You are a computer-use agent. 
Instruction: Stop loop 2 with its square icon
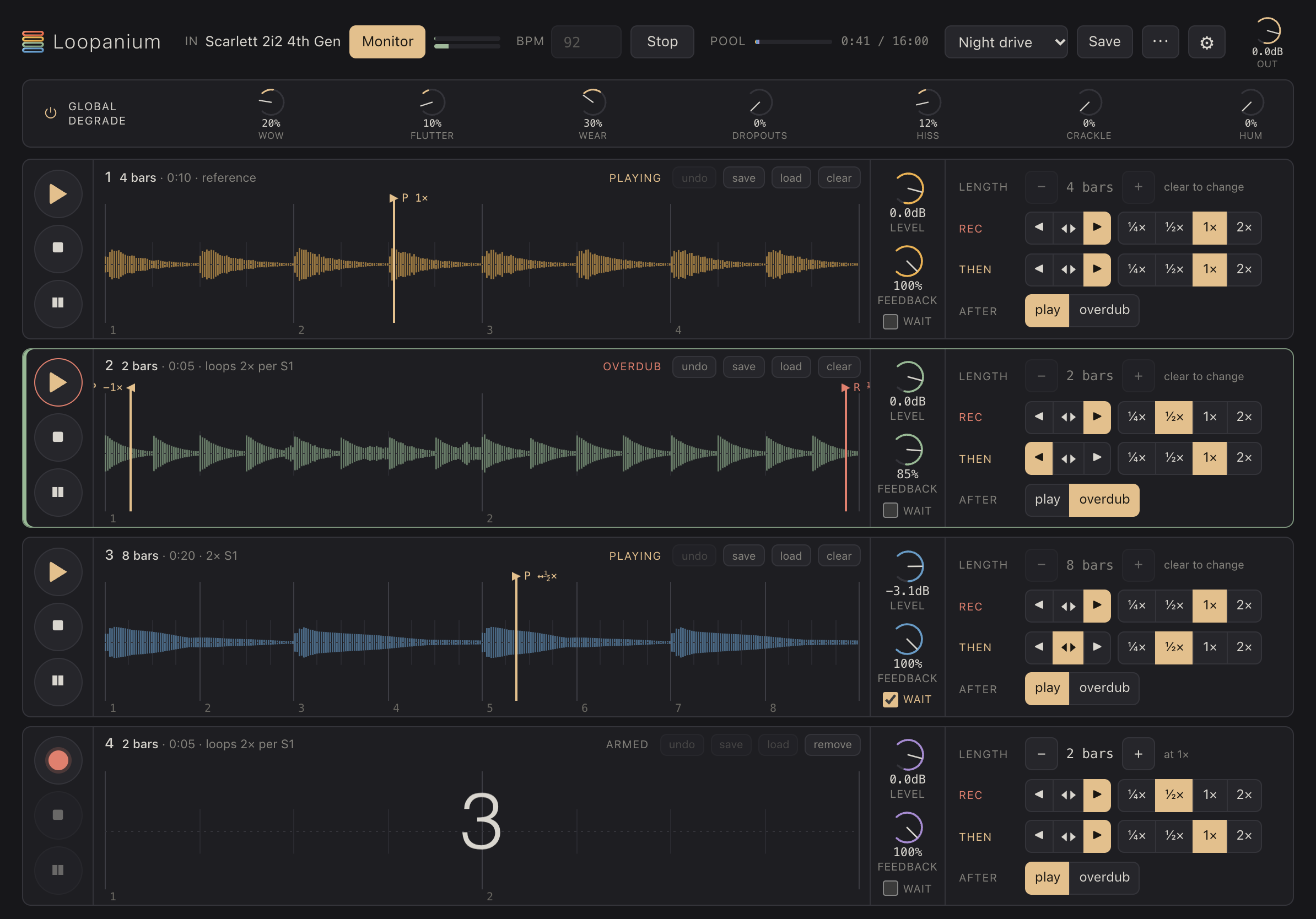[x=58, y=437]
